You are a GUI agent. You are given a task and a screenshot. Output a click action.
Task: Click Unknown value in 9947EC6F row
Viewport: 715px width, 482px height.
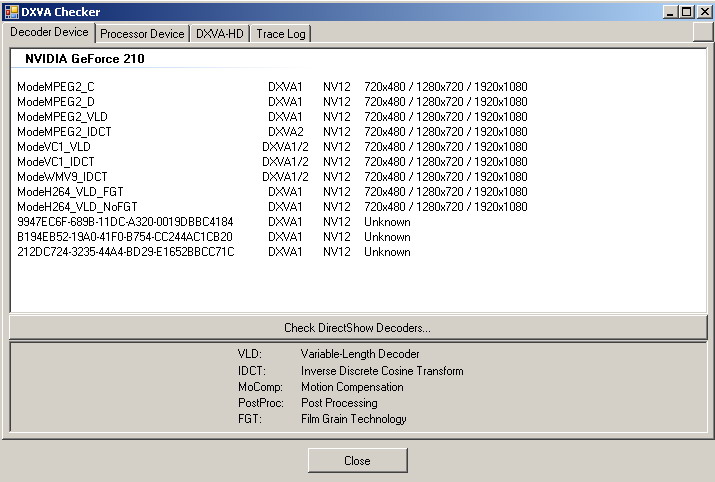pos(387,222)
